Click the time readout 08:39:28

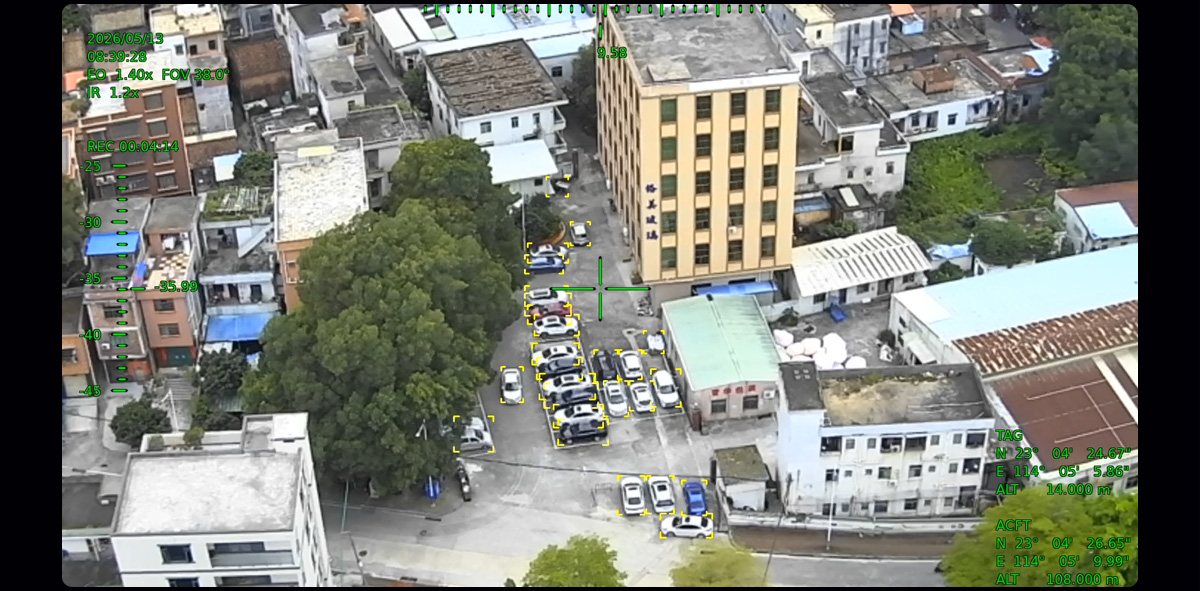pyautogui.click(x=117, y=56)
